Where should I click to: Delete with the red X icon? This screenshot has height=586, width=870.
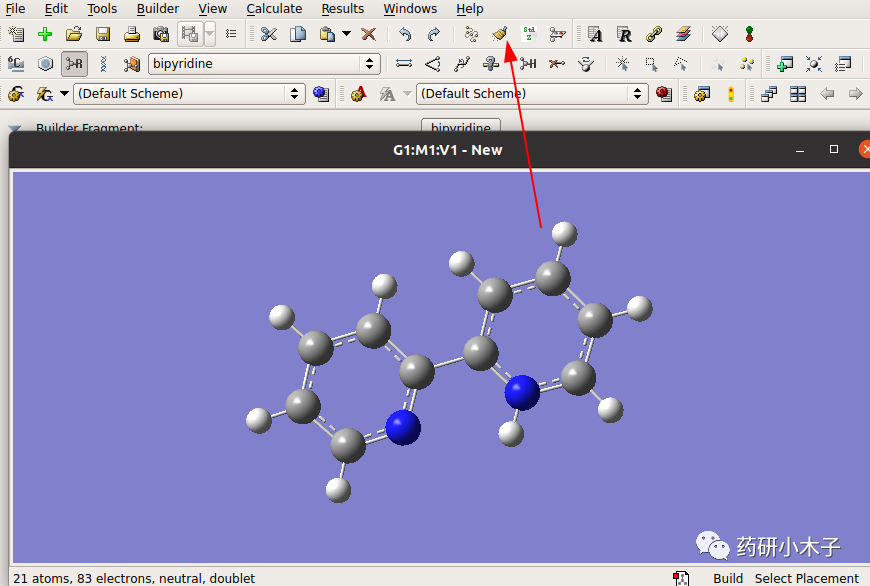tap(368, 34)
